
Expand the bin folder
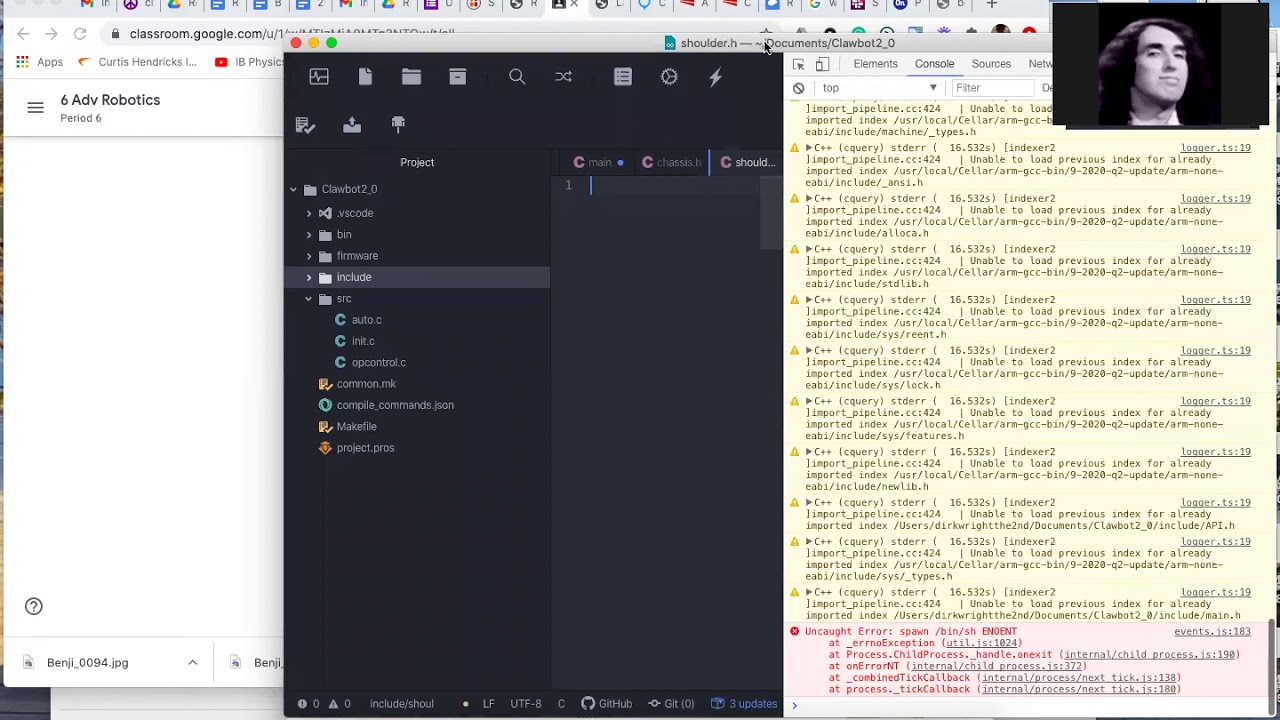[309, 235]
